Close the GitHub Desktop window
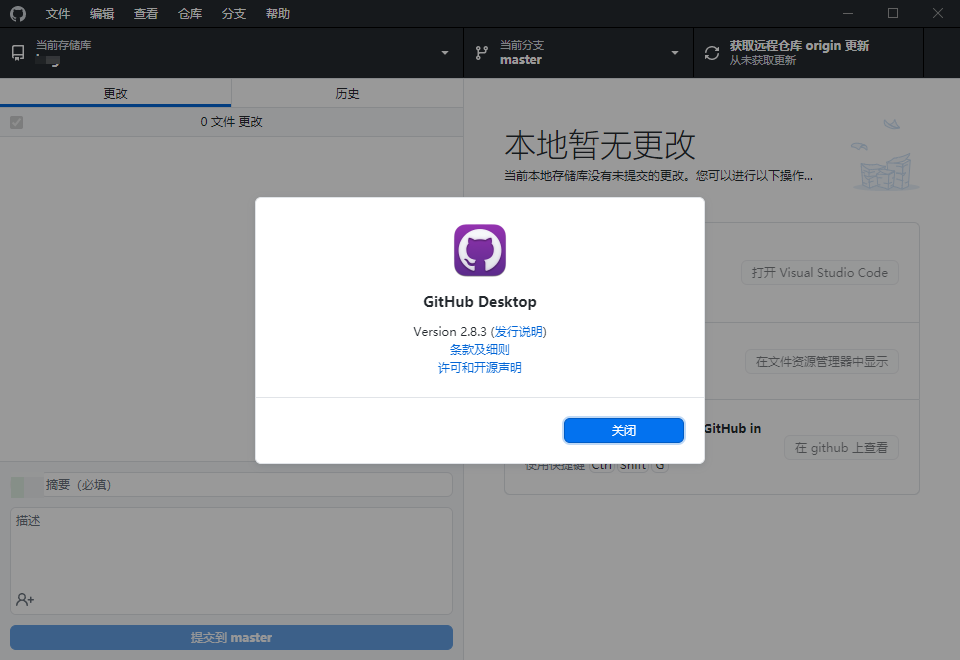Image resolution: width=960 pixels, height=660 pixels. 937,13
